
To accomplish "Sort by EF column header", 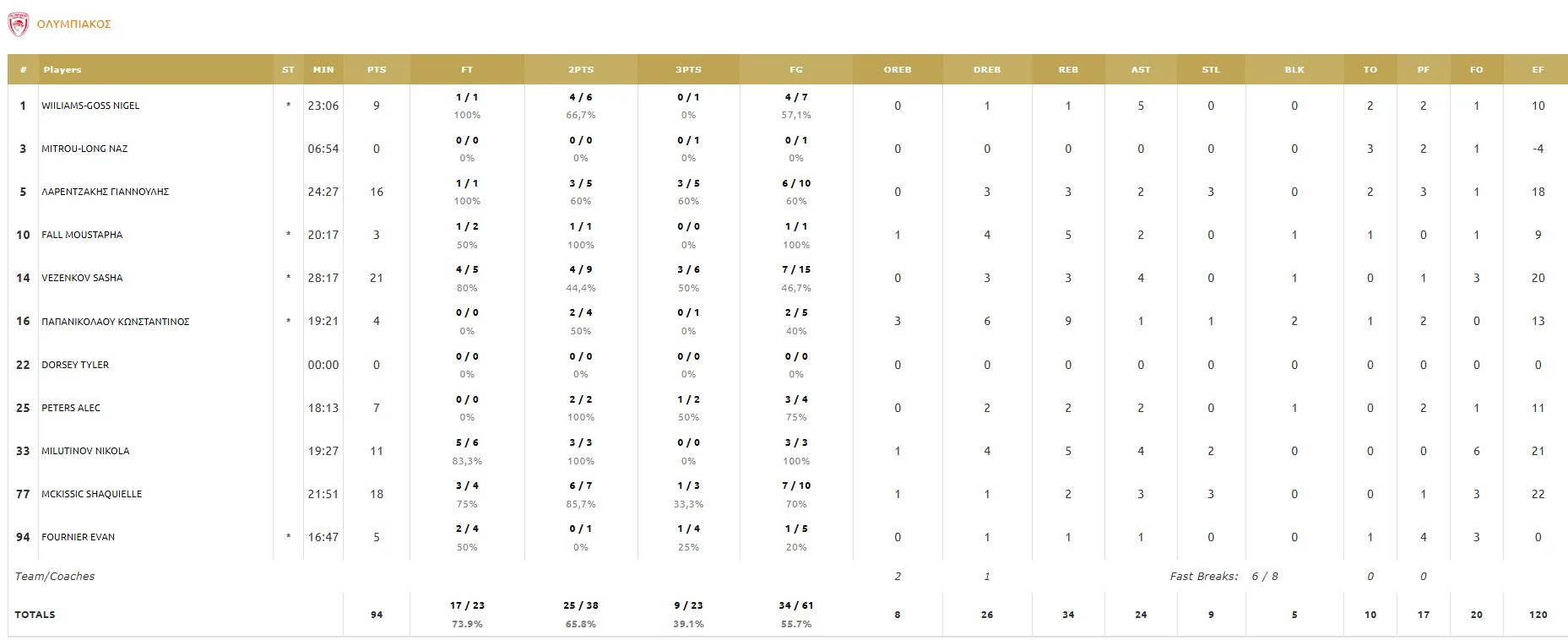I will (x=1538, y=69).
